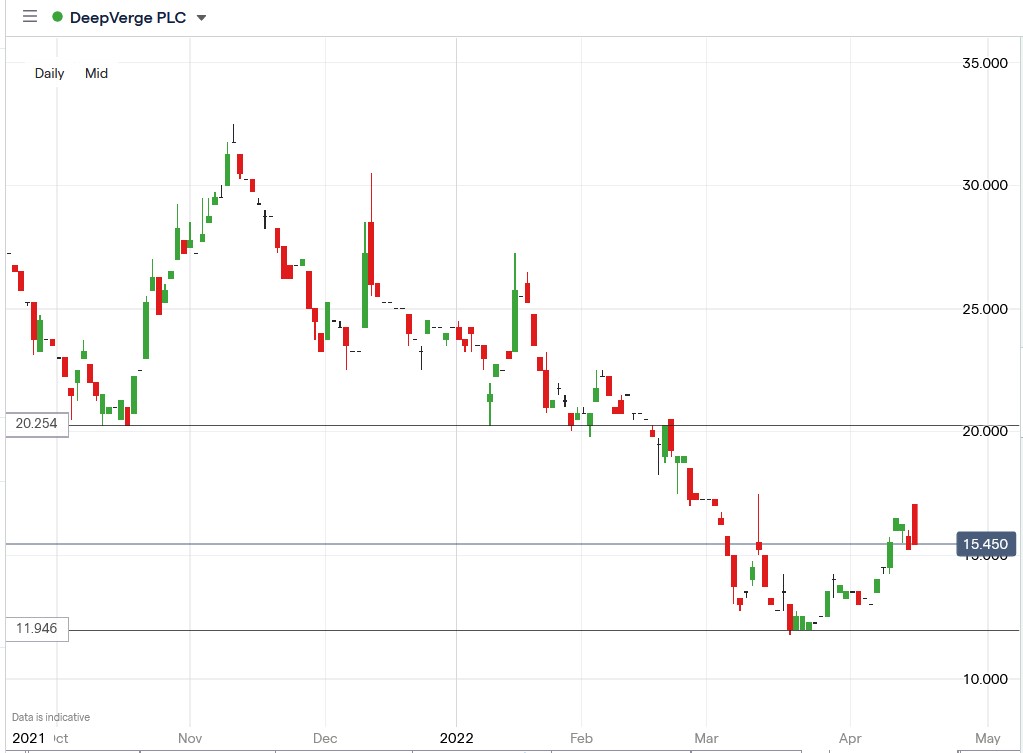Image resolution: width=1023 pixels, height=753 pixels.
Task: Click the green market-open status dot
Action: click(57, 16)
